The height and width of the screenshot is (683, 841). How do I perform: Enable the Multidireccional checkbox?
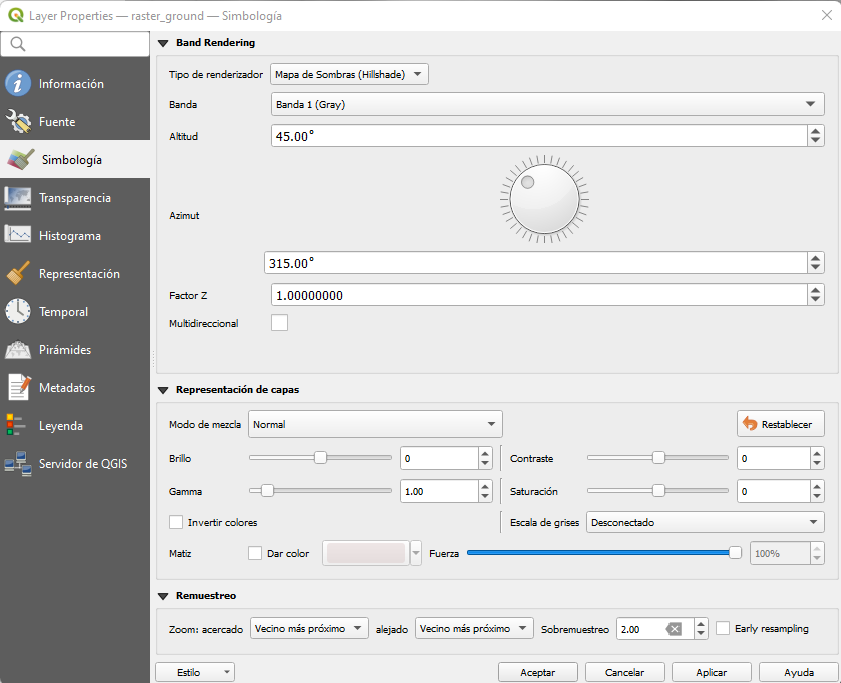(280, 323)
